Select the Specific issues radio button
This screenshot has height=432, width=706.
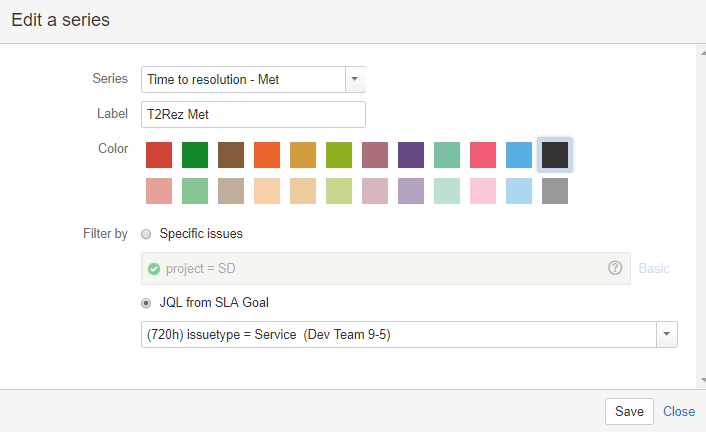tap(147, 234)
